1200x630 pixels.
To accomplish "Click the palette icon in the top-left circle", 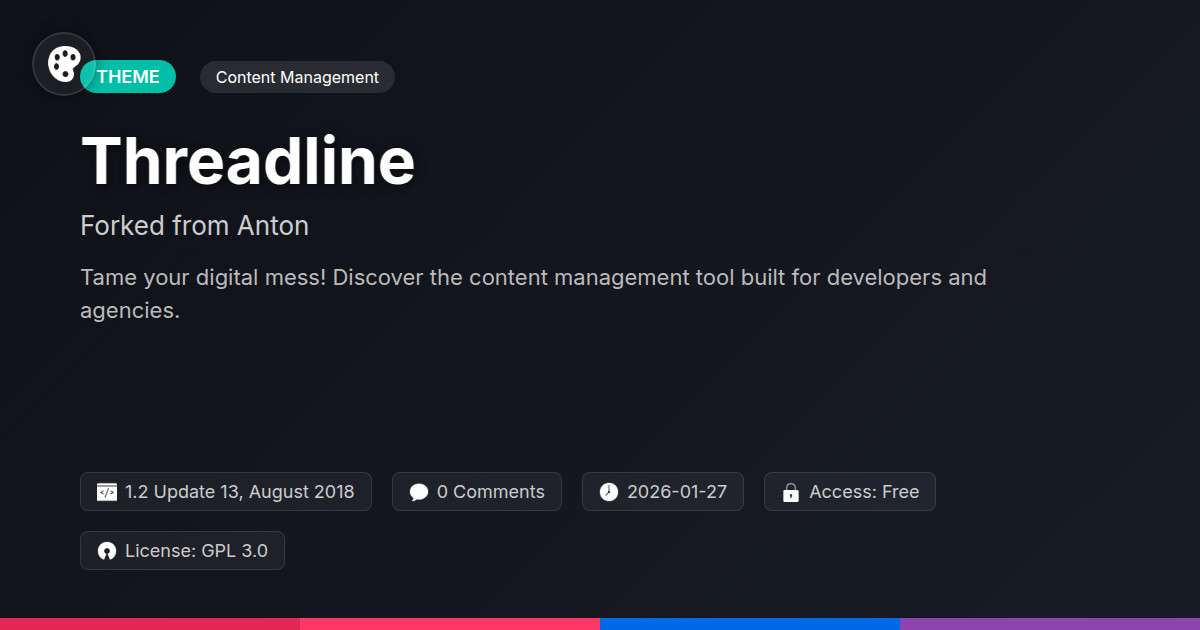I will pos(64,64).
